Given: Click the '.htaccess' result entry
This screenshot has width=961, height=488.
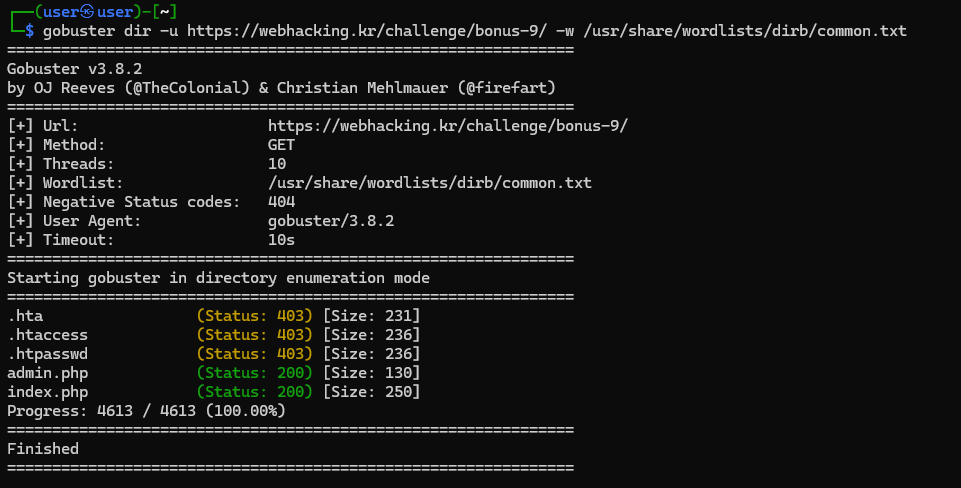Looking at the screenshot, I should 47,335.
